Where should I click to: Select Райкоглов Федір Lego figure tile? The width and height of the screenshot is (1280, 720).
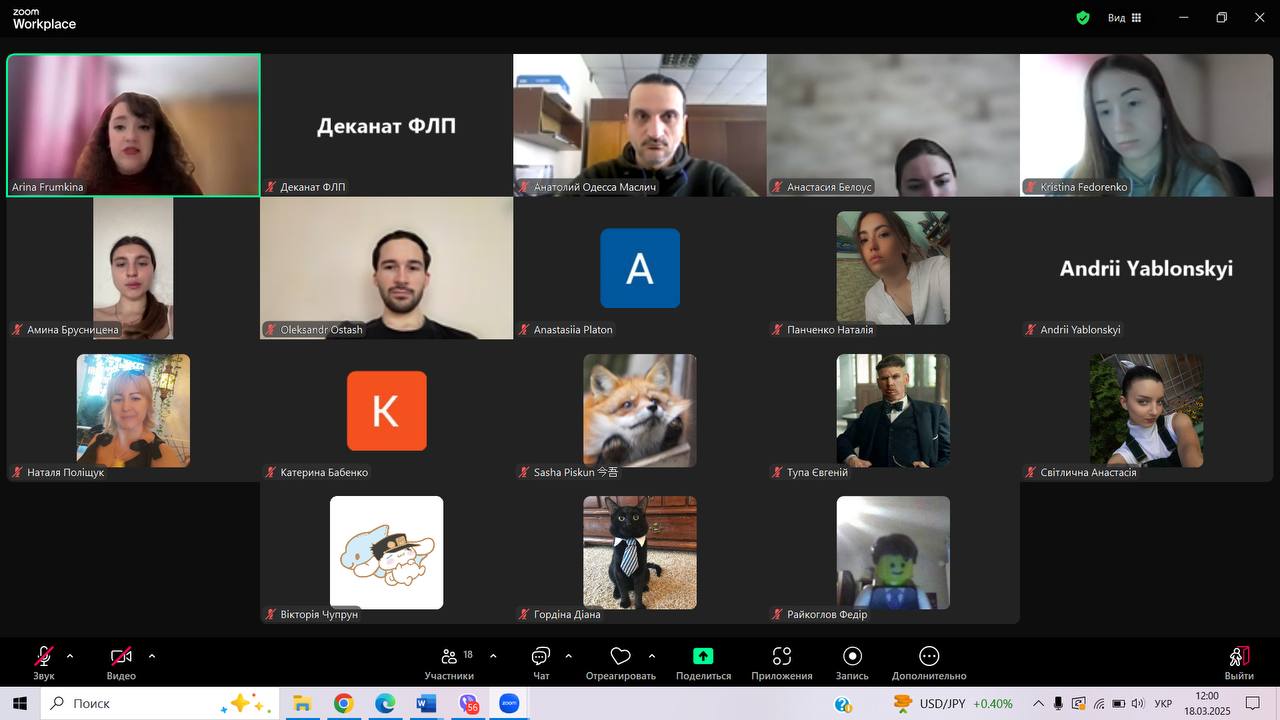tap(893, 553)
